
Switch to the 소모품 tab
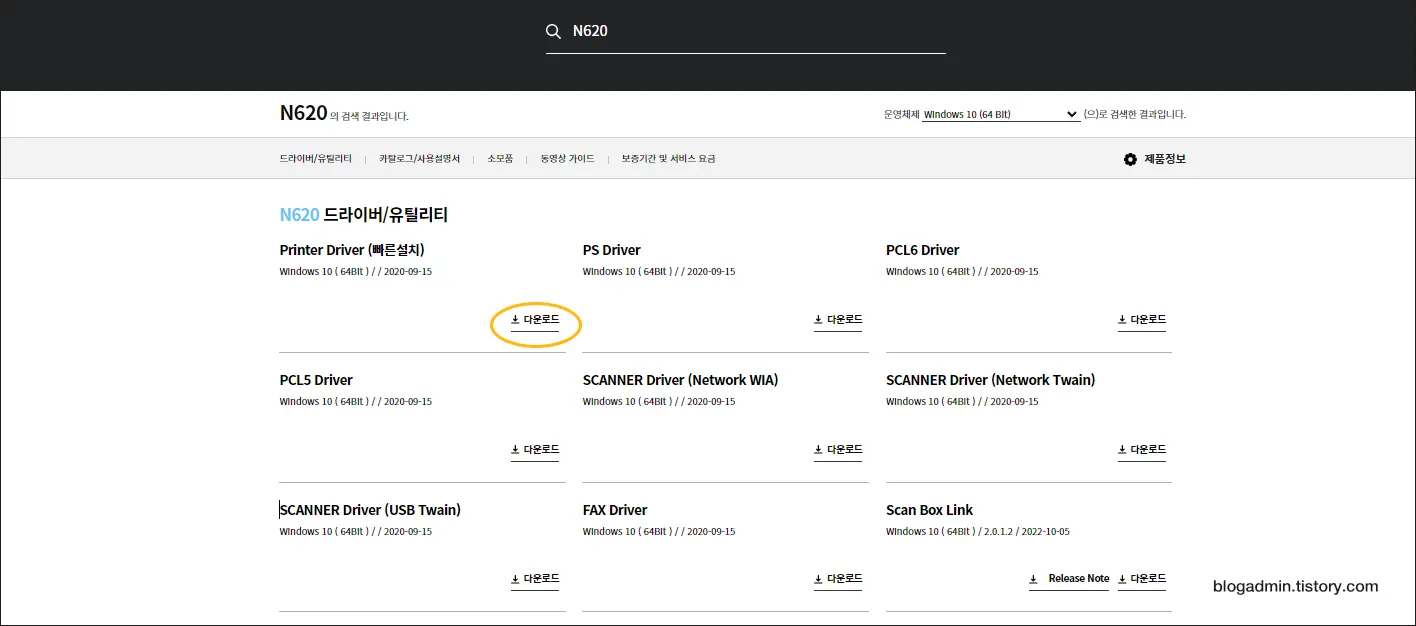click(x=500, y=158)
